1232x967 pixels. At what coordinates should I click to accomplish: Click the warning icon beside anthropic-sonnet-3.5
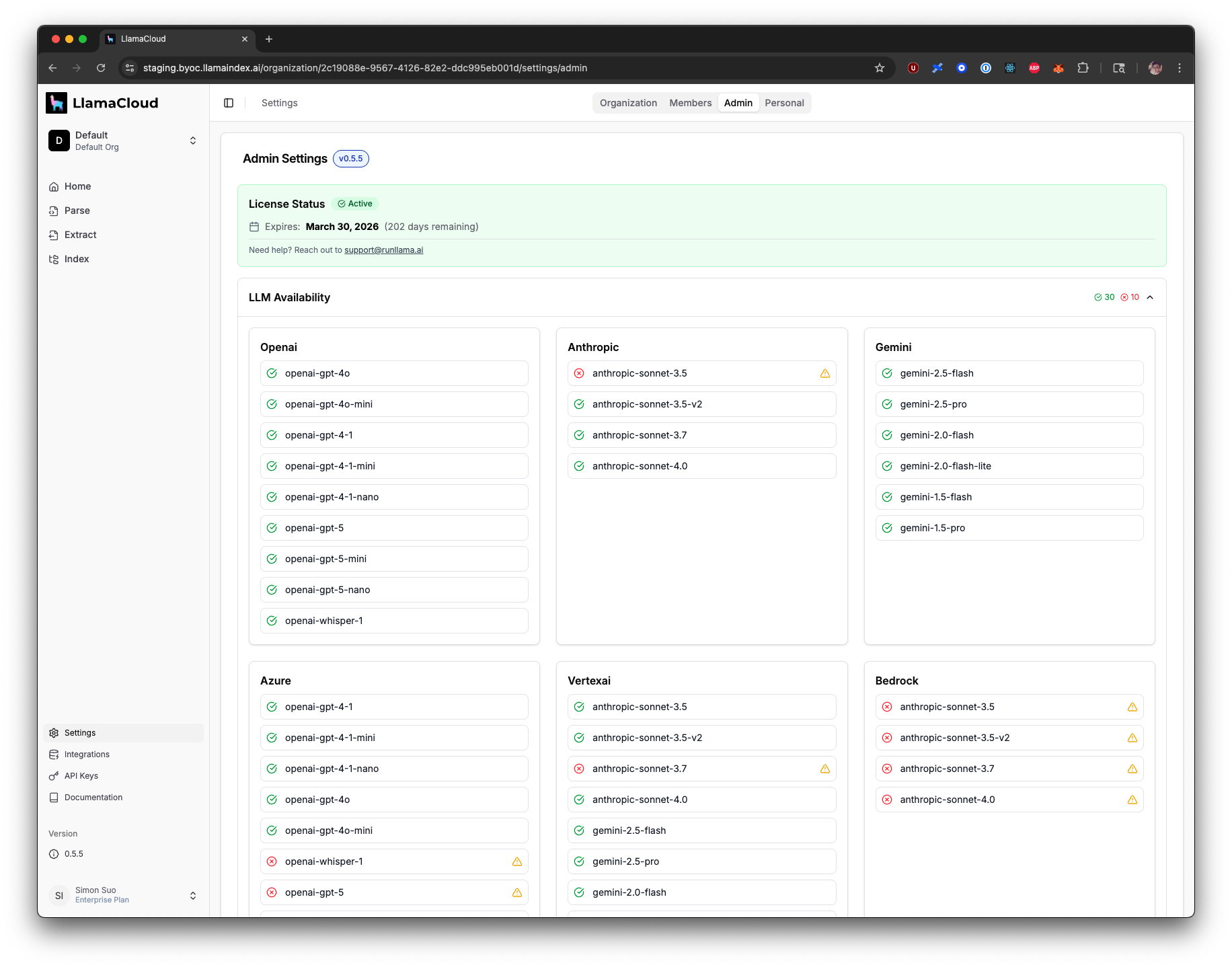825,373
